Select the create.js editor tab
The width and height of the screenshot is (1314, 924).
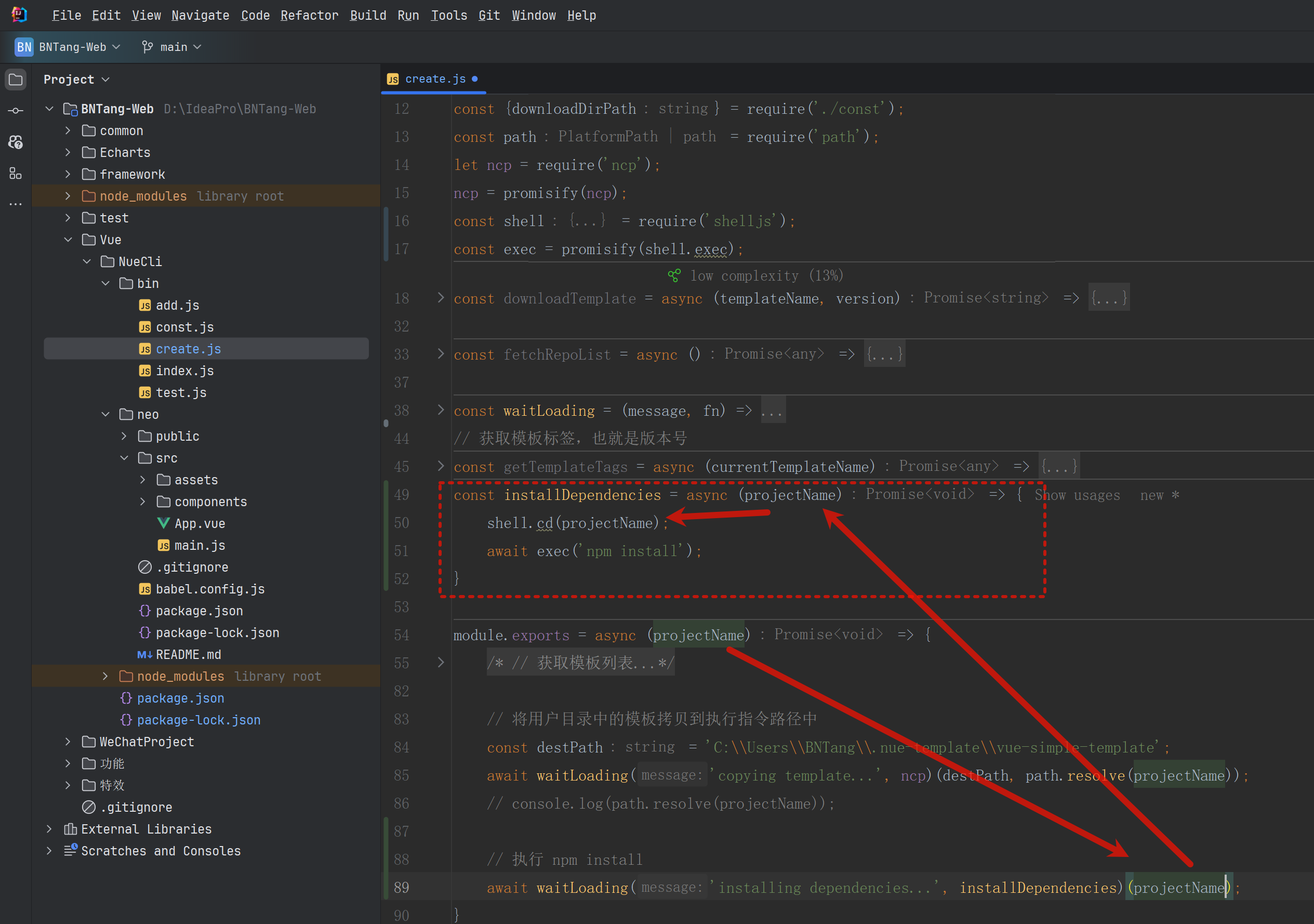click(x=435, y=79)
